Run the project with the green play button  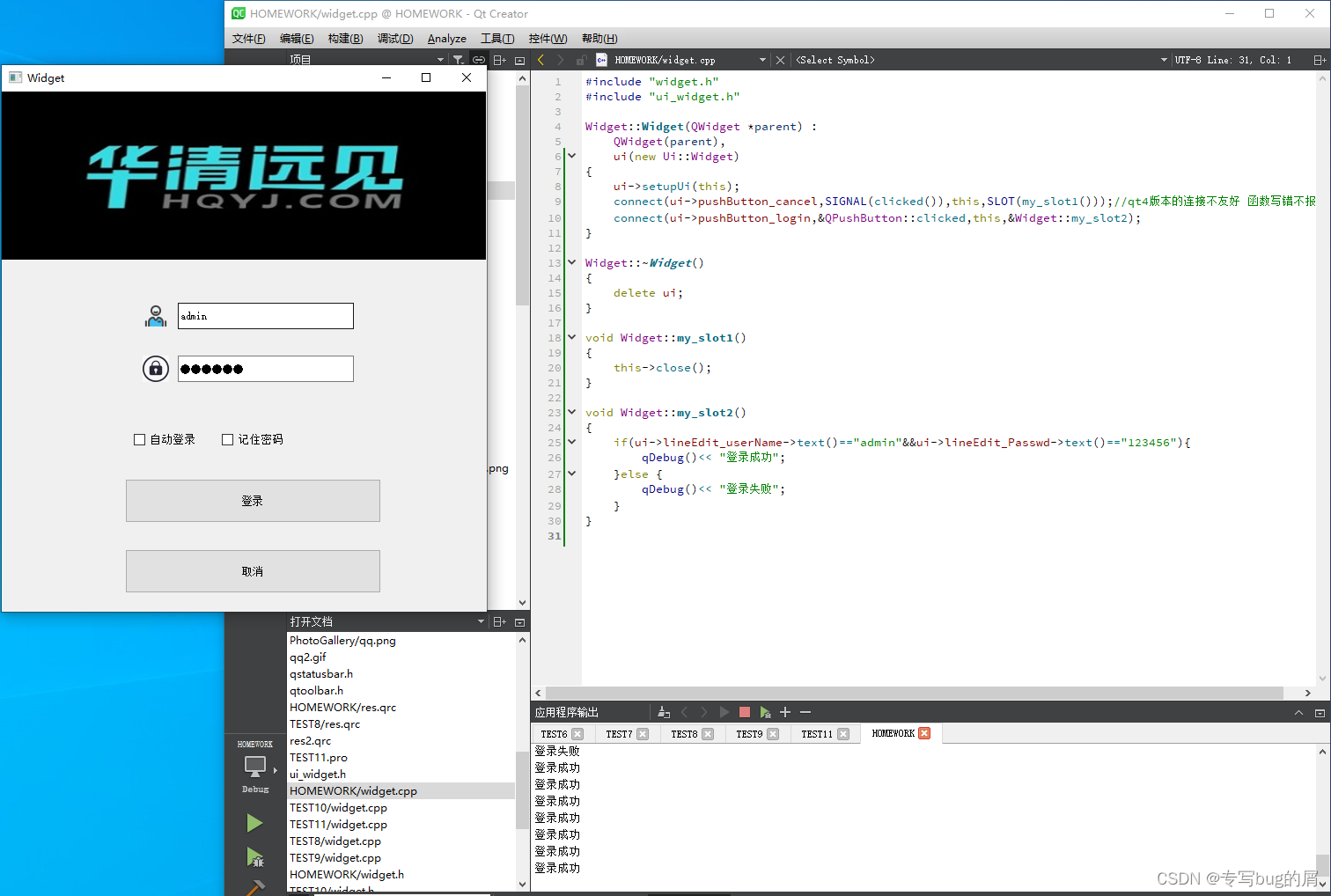(254, 823)
